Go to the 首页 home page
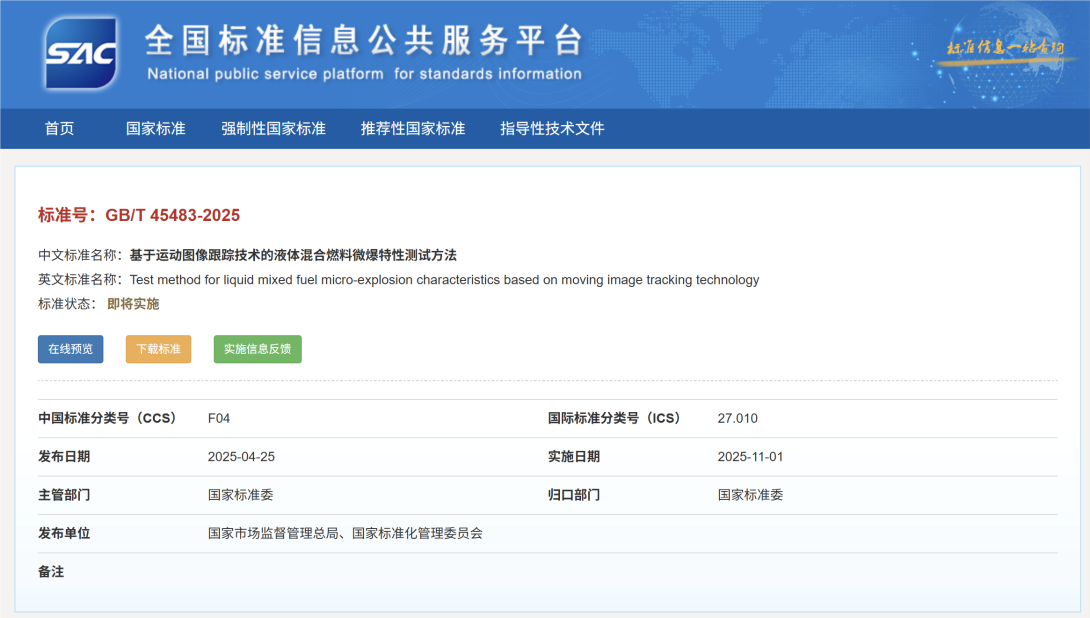The height and width of the screenshot is (618, 1090). click(x=59, y=128)
